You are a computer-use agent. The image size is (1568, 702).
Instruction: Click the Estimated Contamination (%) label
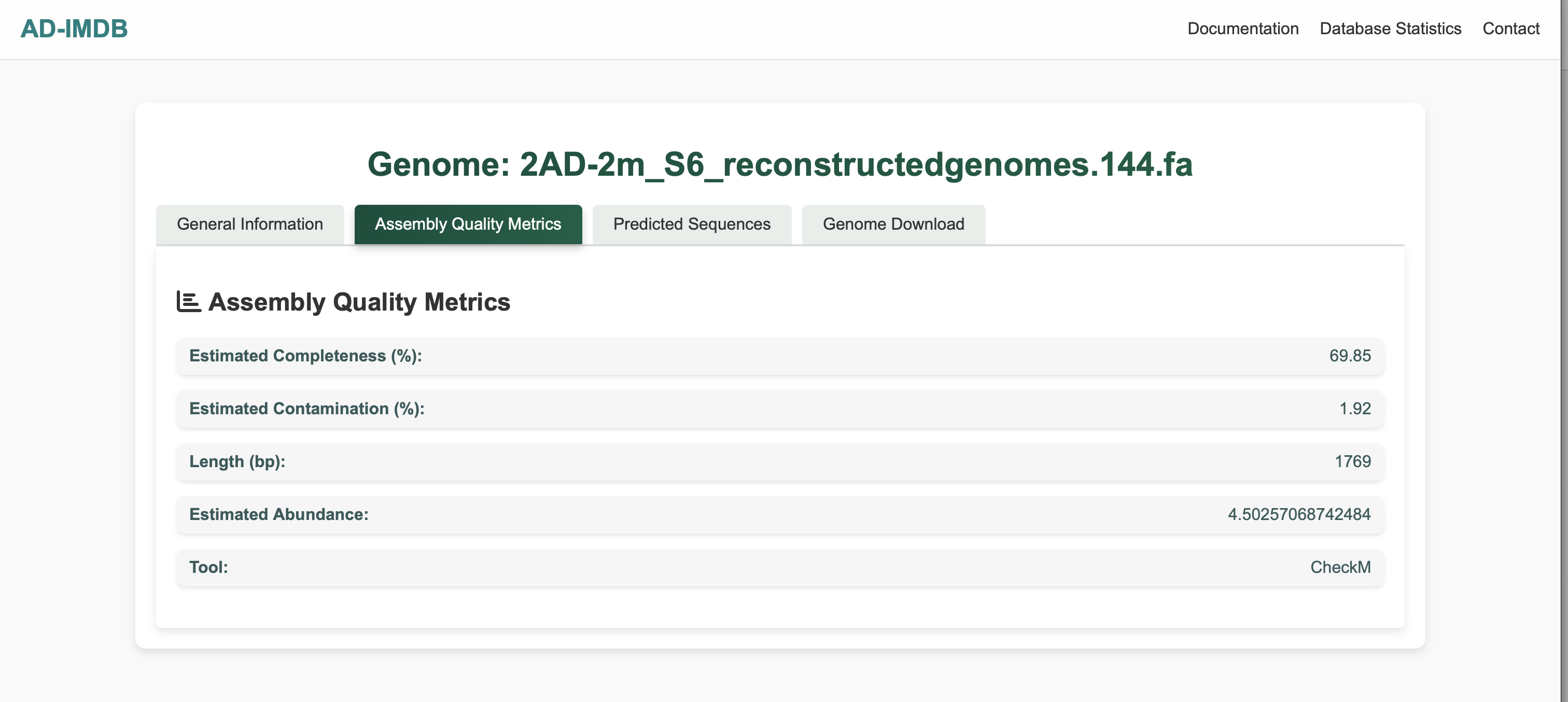click(306, 409)
